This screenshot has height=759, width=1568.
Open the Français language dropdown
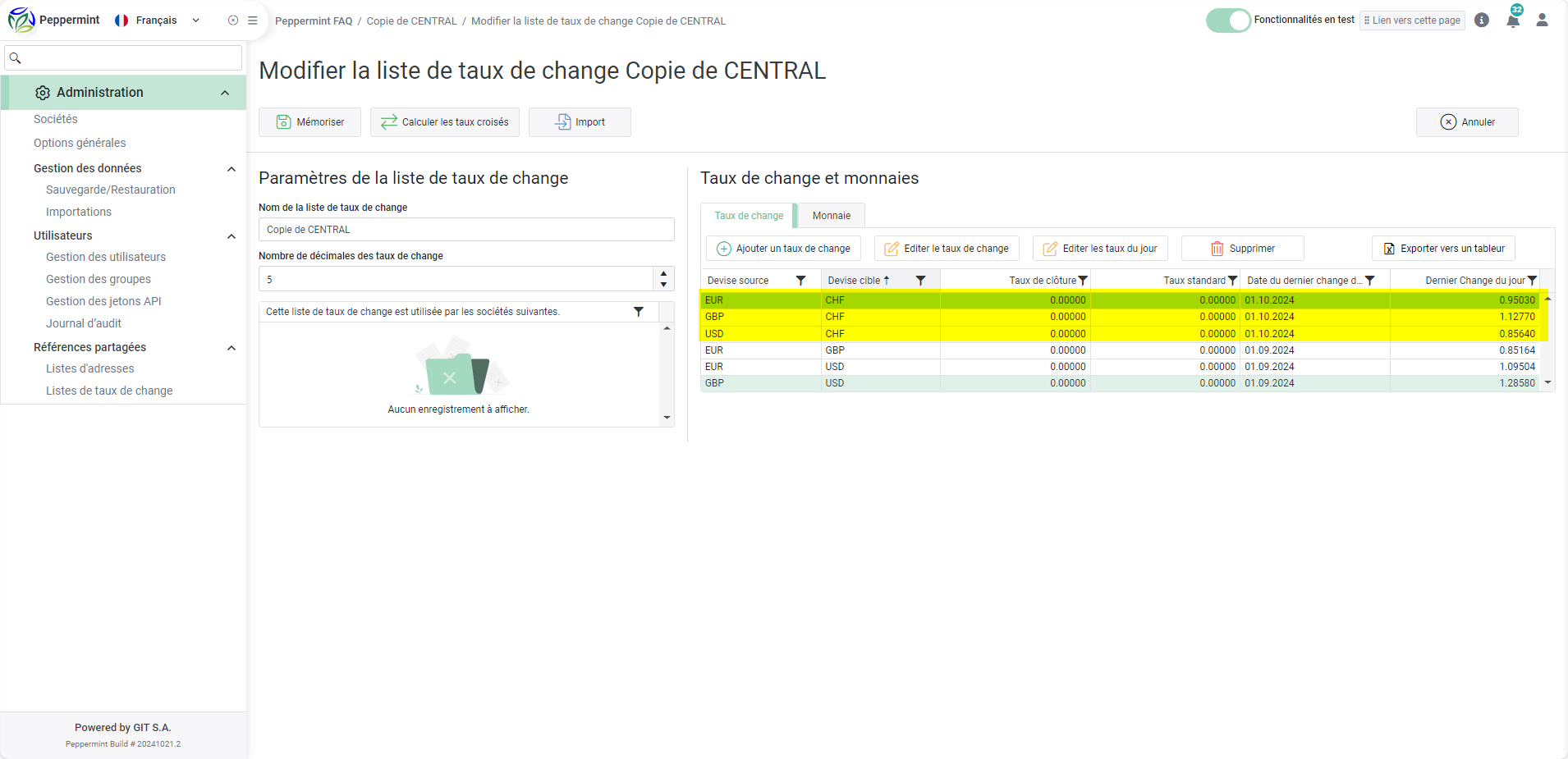(x=158, y=21)
